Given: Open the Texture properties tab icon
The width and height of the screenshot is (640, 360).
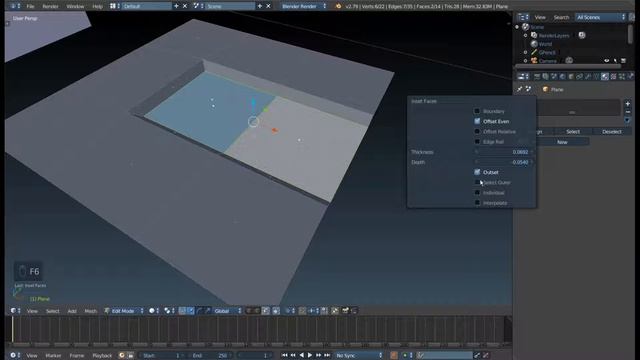Looking at the screenshot, I should 613,76.
